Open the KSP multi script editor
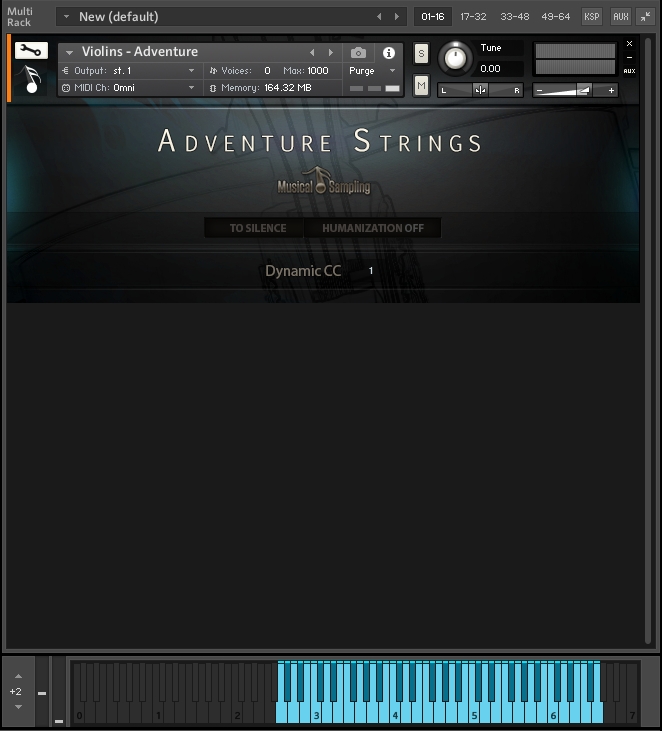The height and width of the screenshot is (731, 662). [592, 17]
